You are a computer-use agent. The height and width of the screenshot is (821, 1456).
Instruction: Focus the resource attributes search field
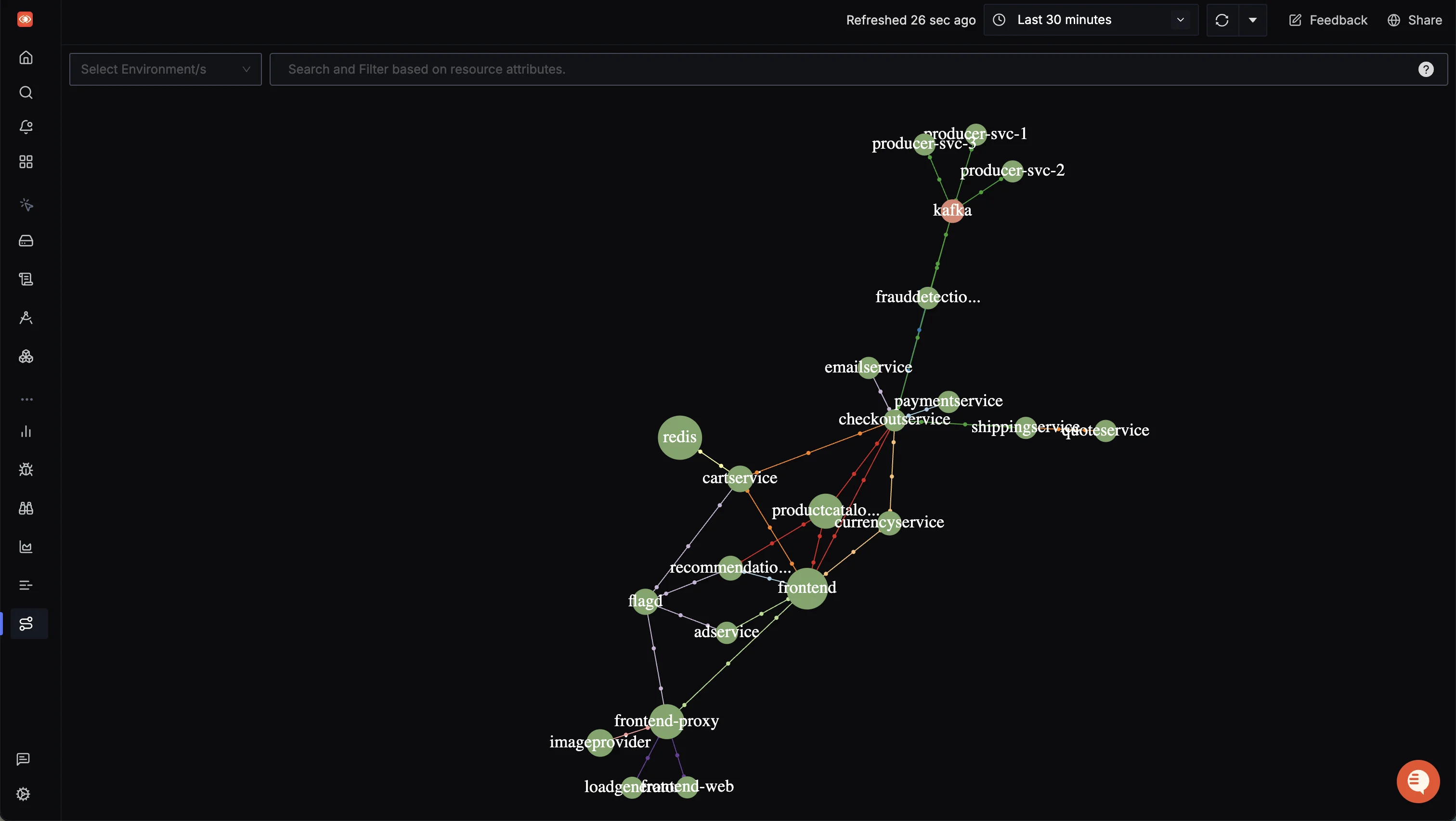tap(842, 69)
